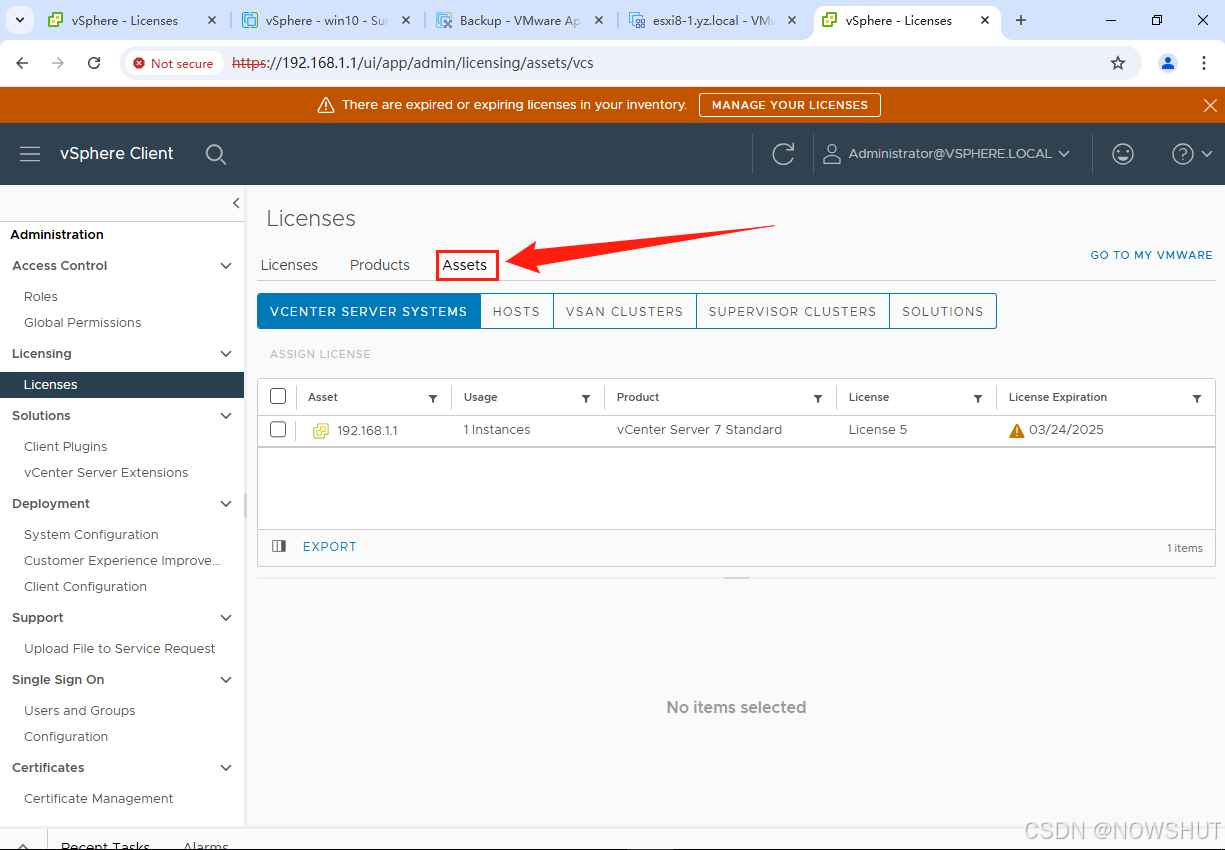1225x850 pixels.
Task: Open Roles in the sidebar
Action: pos(41,297)
